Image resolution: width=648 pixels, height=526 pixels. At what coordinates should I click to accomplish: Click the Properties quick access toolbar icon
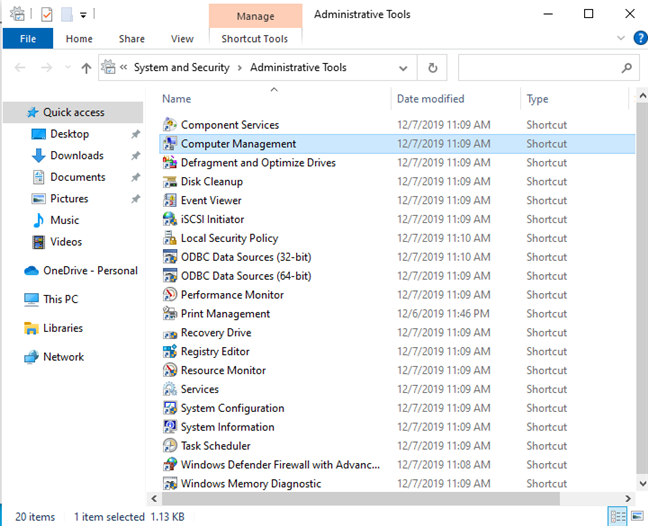click(x=46, y=15)
